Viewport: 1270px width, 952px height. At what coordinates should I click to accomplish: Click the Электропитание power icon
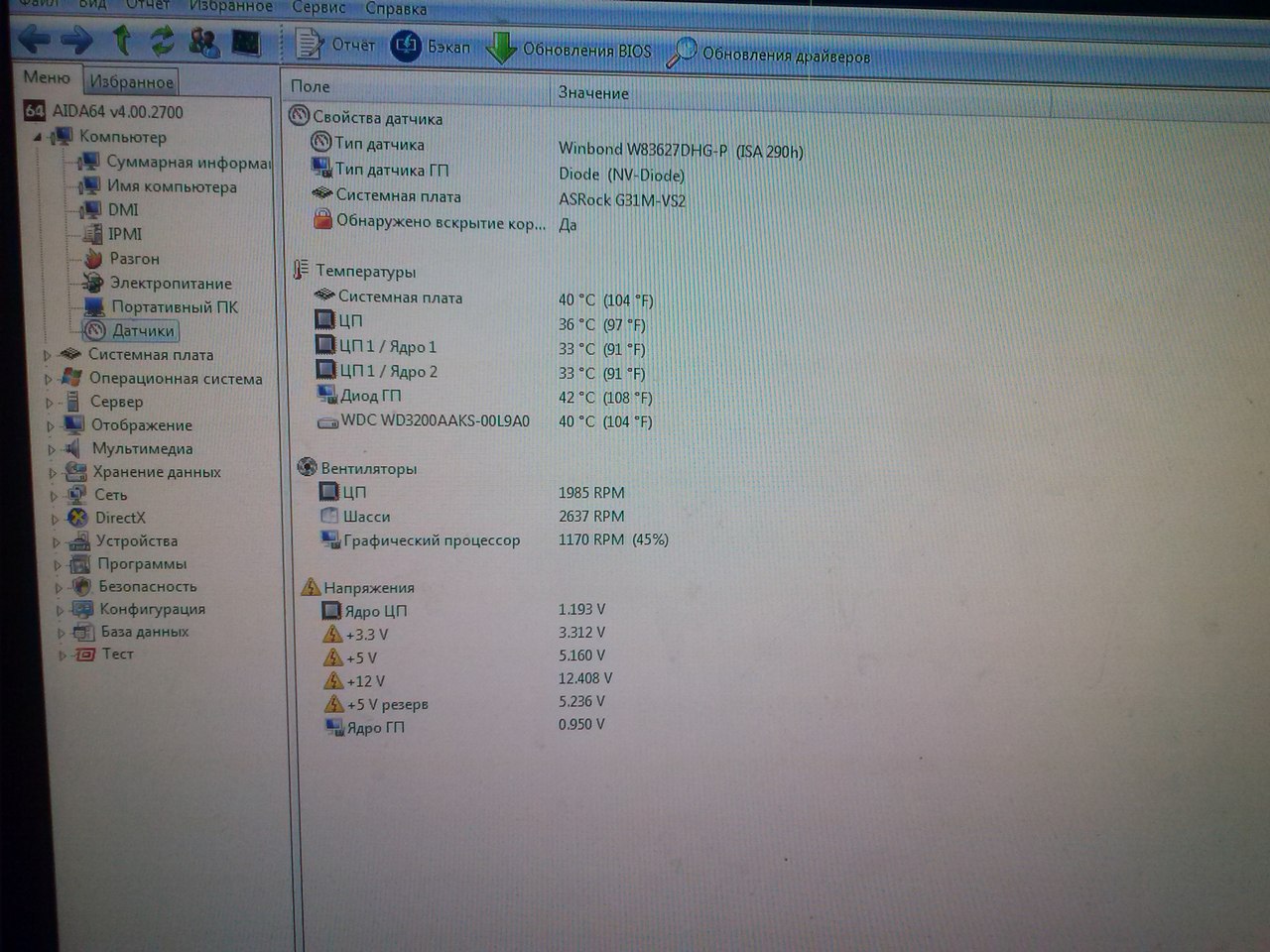coord(93,283)
